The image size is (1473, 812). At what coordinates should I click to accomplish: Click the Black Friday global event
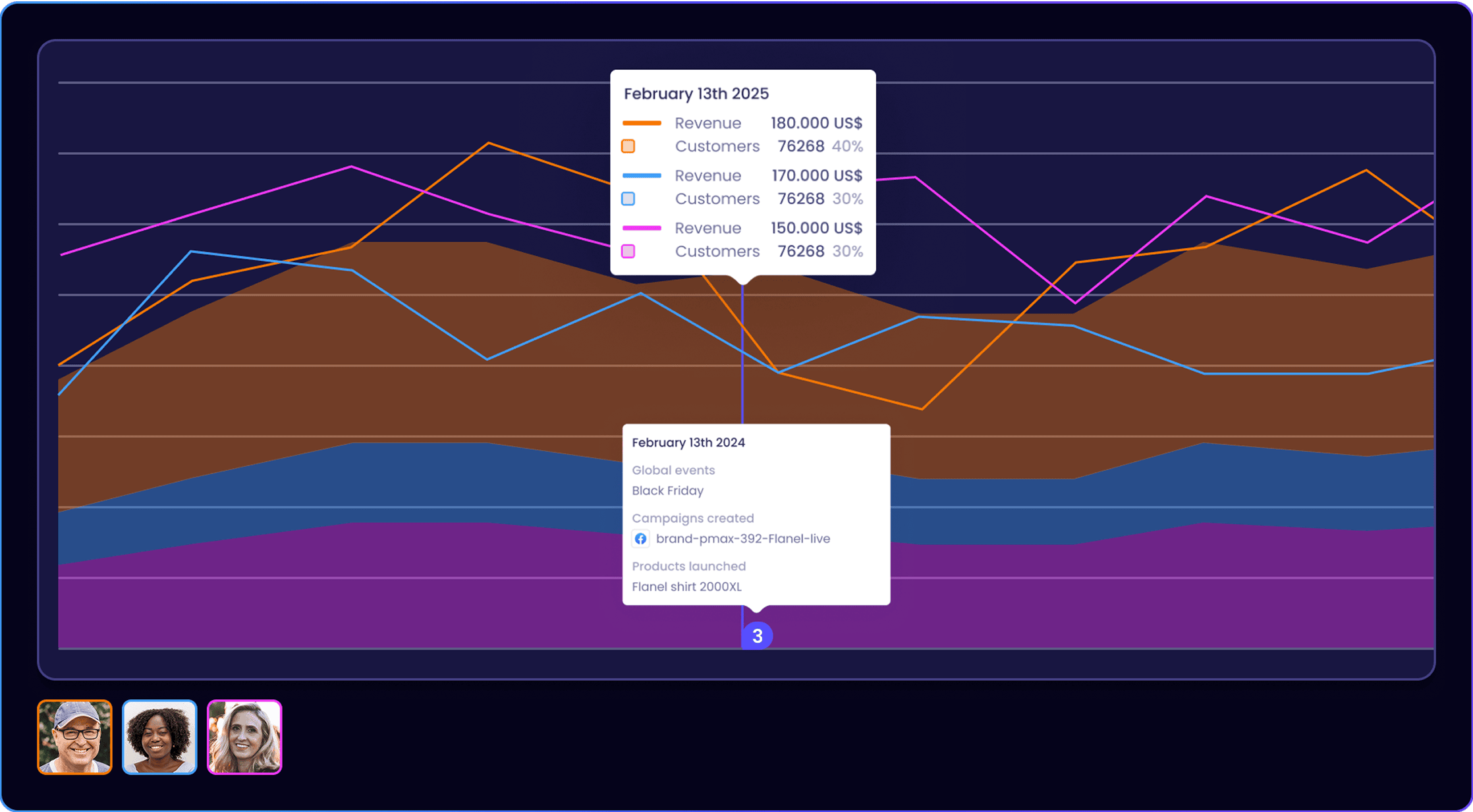667,491
